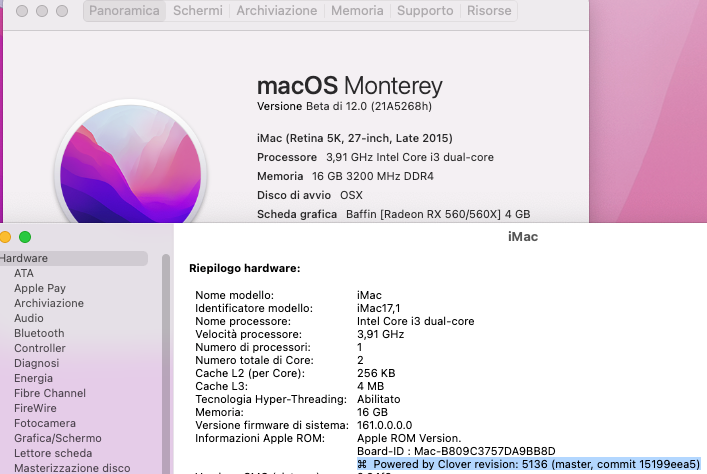Select Apple Pay in the sidebar
Screen dimensions: 707x474
(40, 288)
